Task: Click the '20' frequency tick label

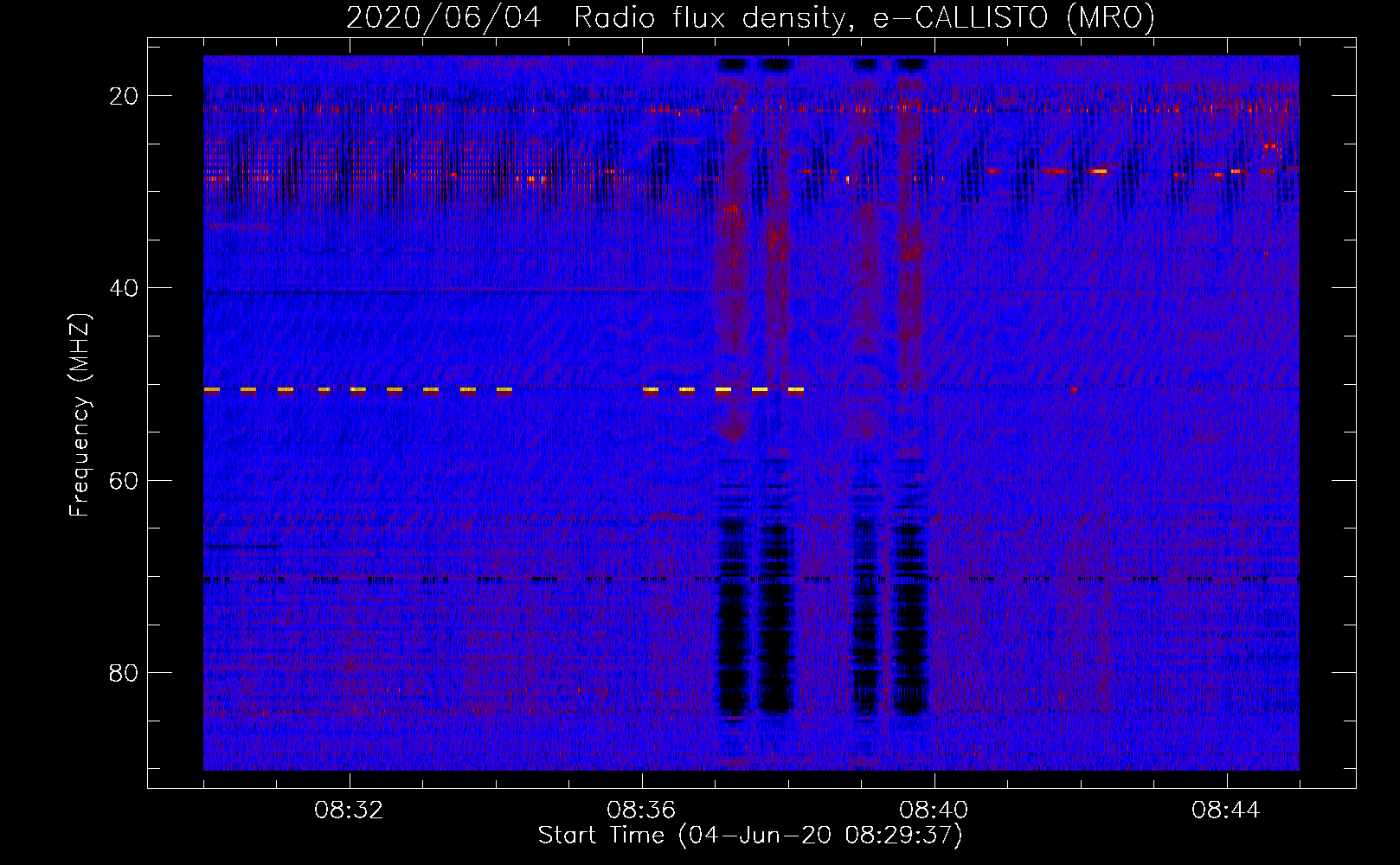Action: 124,96
